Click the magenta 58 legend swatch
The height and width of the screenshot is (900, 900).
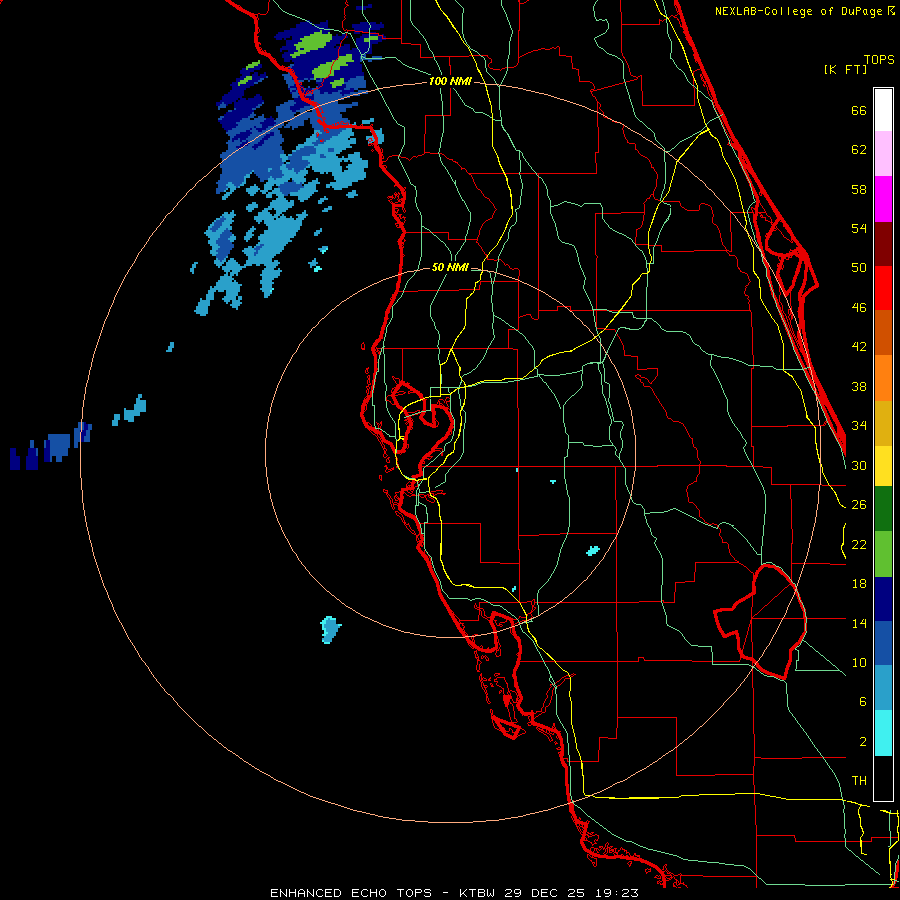(x=883, y=199)
